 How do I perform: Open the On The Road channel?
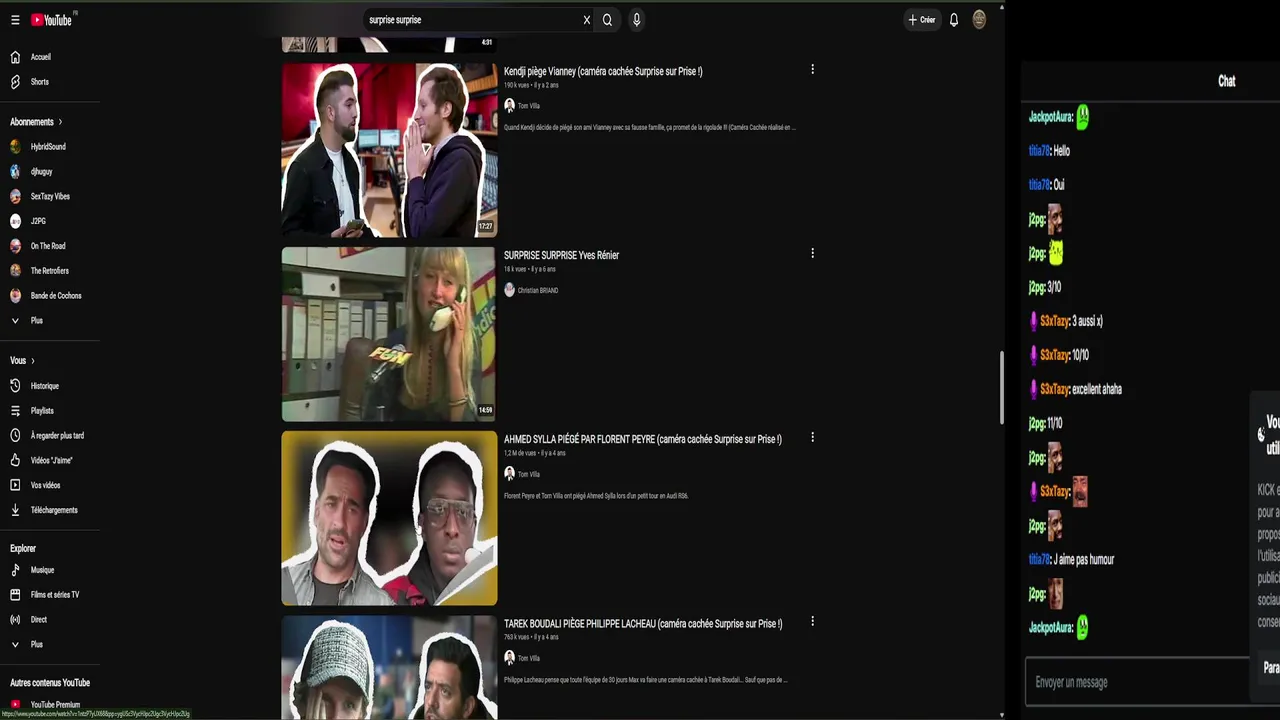coord(47,246)
